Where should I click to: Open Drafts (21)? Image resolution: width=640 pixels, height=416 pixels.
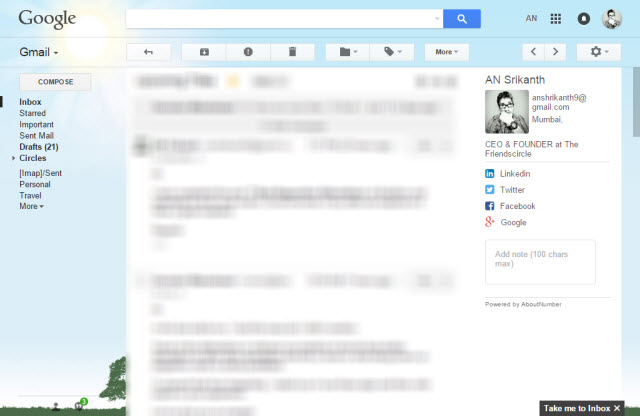39,147
